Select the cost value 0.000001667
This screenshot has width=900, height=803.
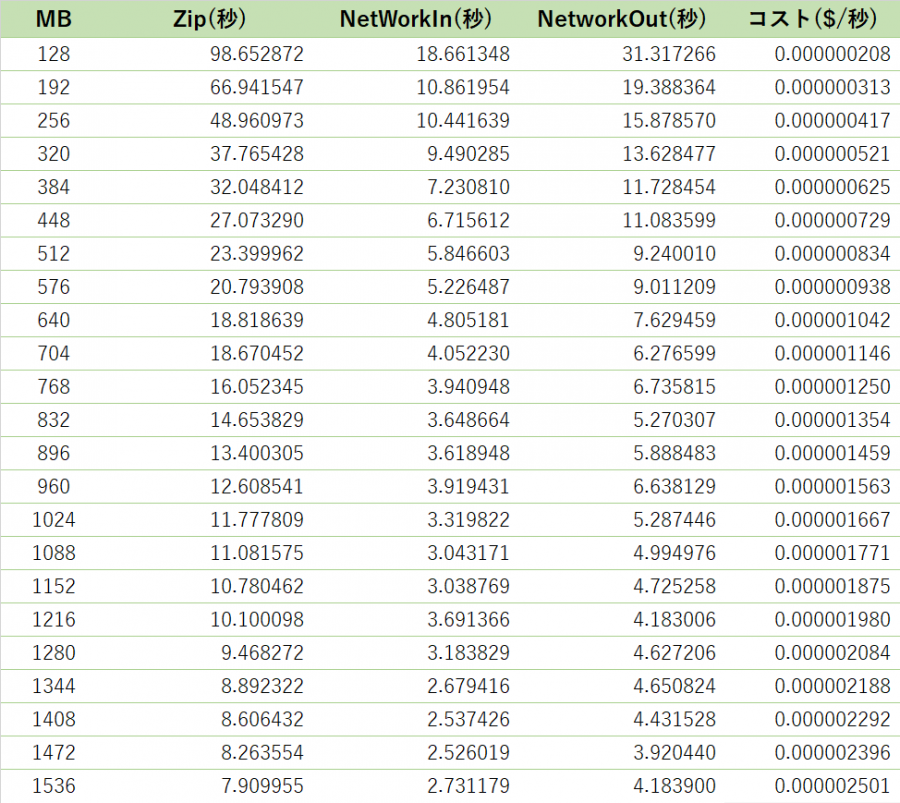click(x=832, y=520)
